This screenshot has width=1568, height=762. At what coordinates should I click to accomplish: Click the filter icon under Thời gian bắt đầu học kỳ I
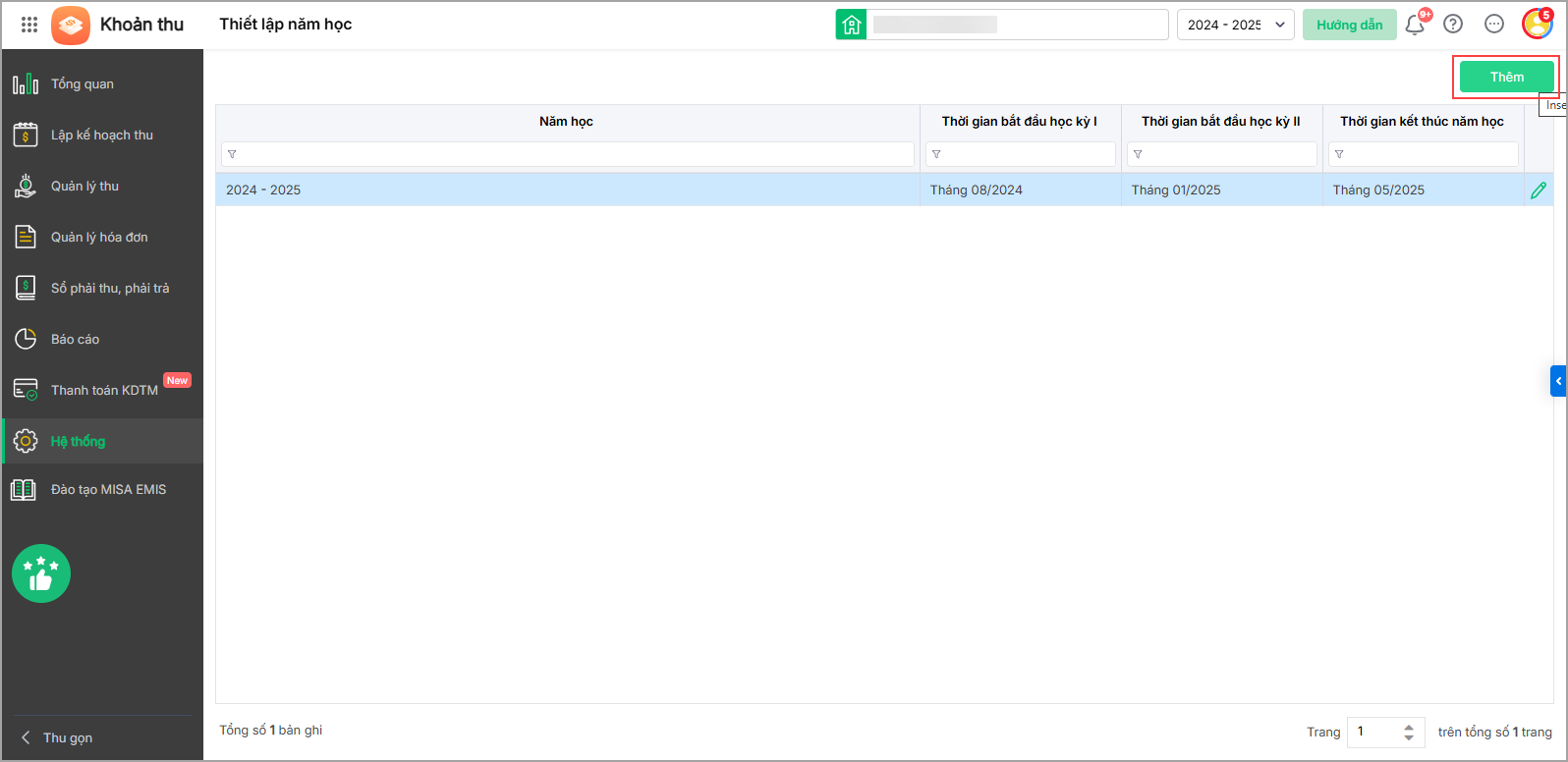point(936,154)
